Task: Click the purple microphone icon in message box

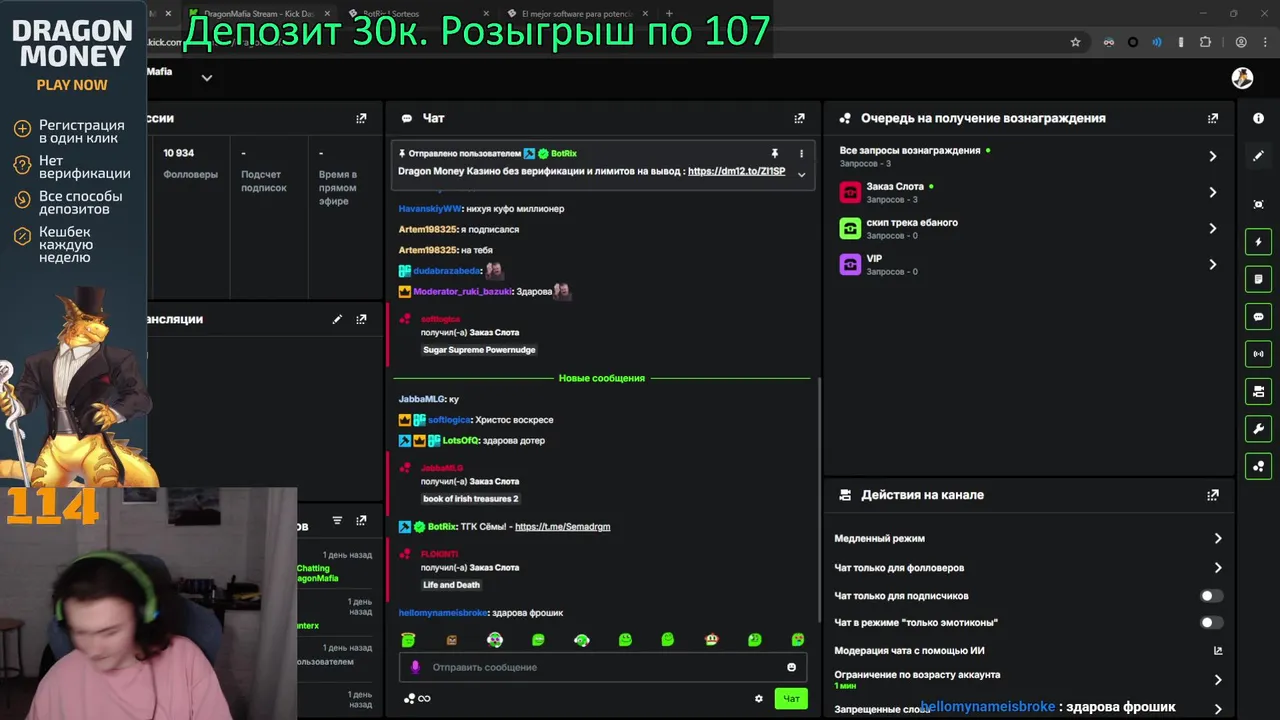Action: pyautogui.click(x=415, y=667)
